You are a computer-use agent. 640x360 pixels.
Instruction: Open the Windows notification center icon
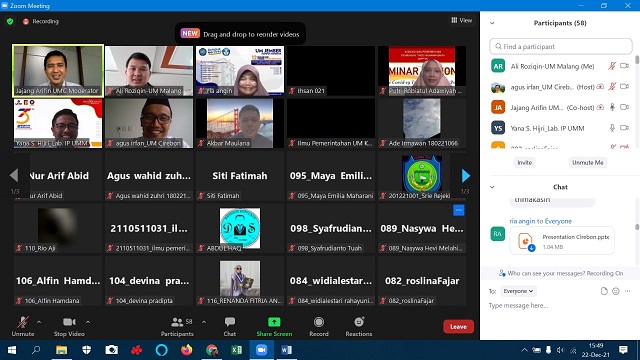pyautogui.click(x=623, y=350)
